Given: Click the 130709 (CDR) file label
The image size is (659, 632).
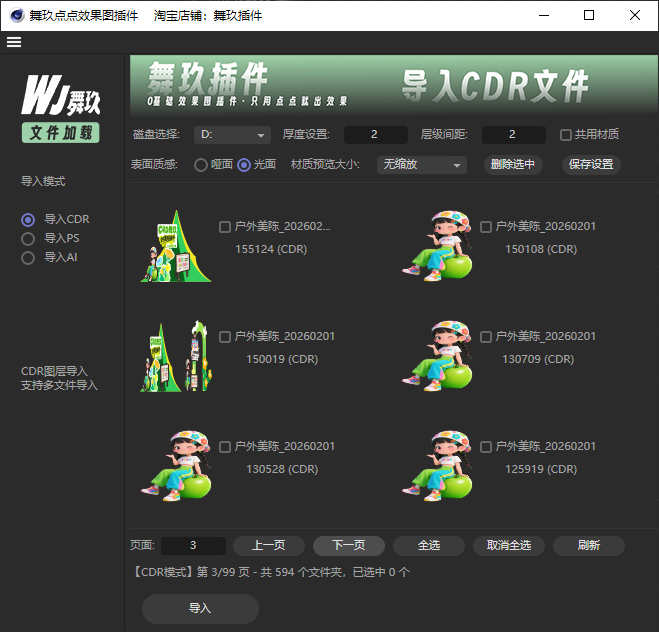Looking at the screenshot, I should click(x=538, y=360).
